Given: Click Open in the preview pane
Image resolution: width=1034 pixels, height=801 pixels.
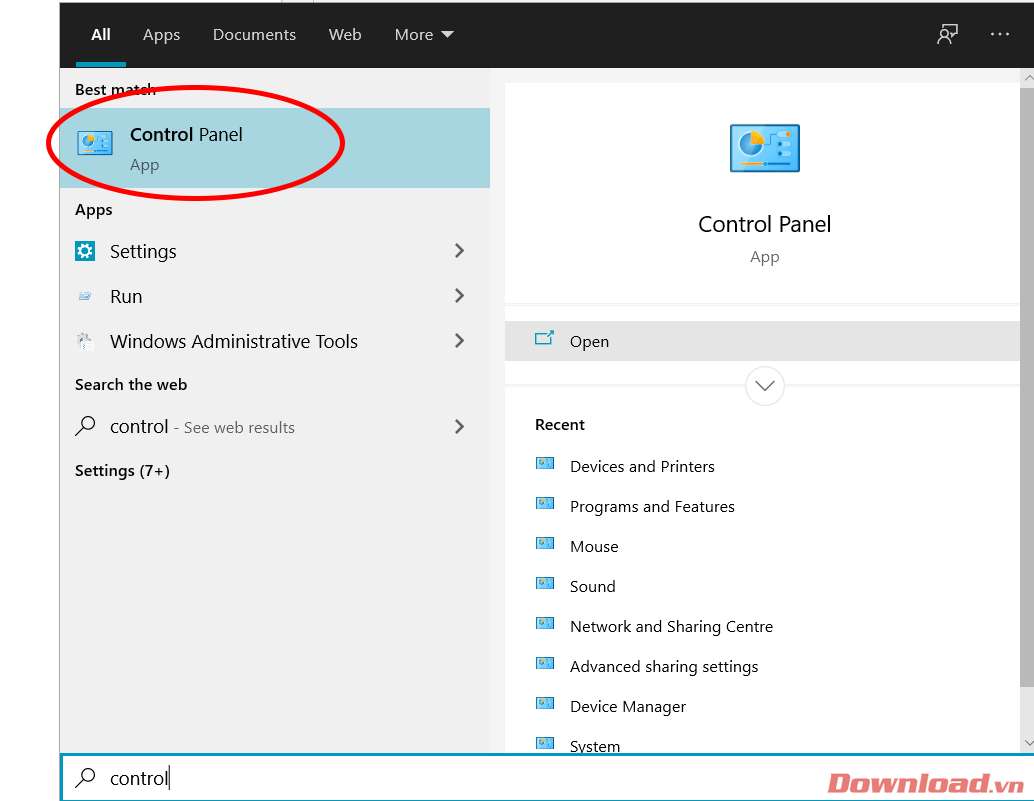Looking at the screenshot, I should coord(762,341).
